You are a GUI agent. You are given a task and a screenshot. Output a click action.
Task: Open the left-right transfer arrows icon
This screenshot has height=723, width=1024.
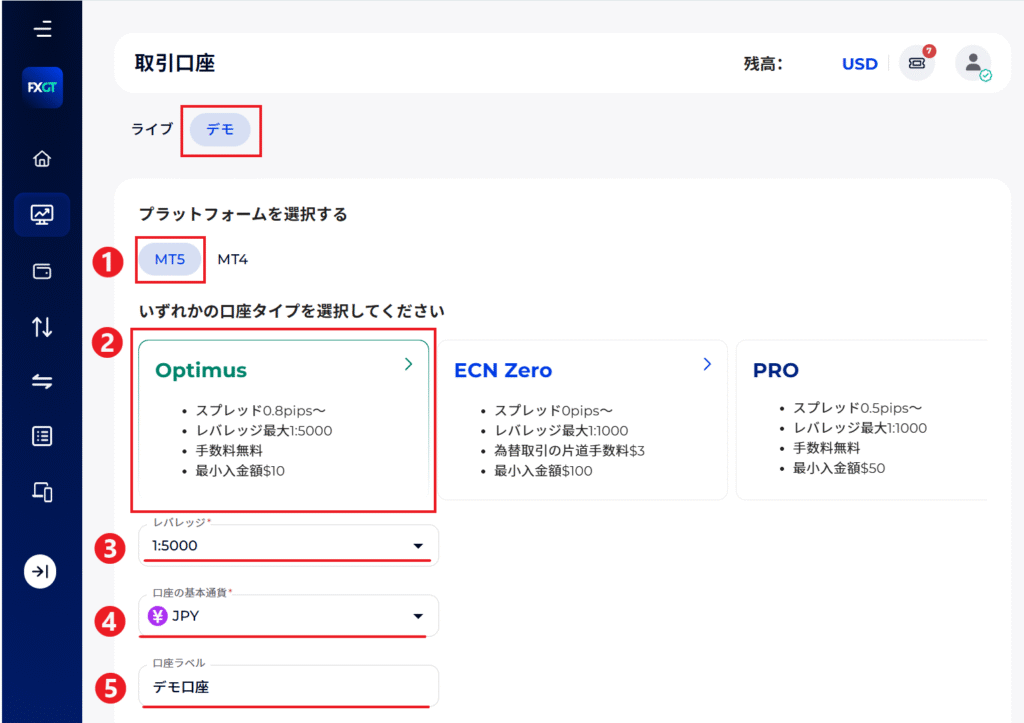[x=42, y=381]
